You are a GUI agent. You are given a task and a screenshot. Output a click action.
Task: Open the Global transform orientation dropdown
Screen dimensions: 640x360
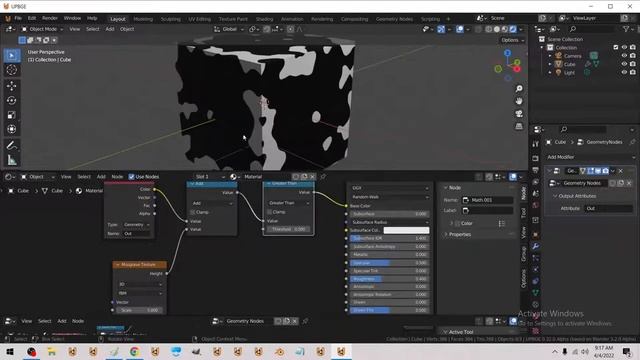(229, 29)
